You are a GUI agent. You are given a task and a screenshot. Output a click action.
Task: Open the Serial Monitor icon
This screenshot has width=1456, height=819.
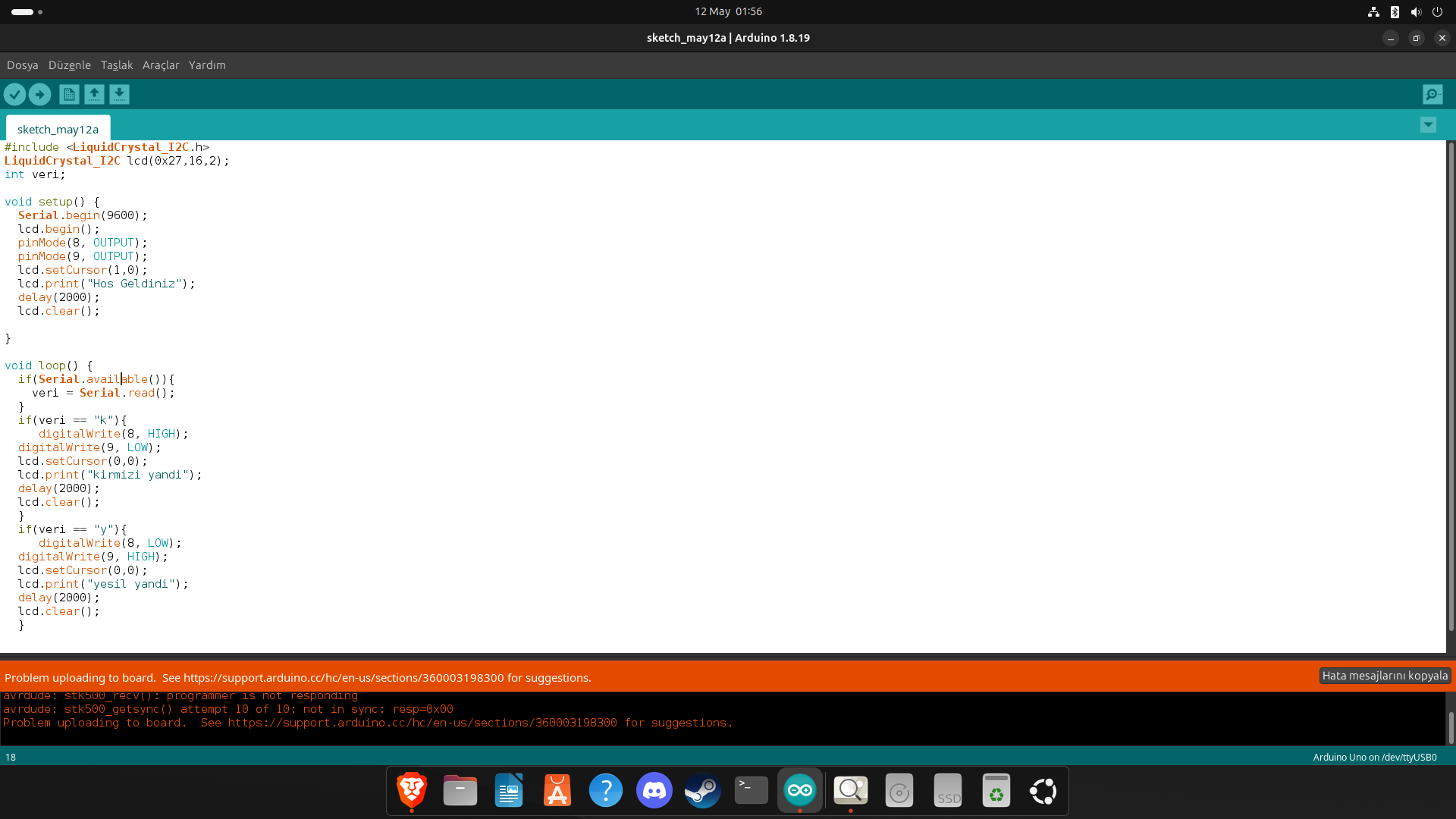coord(1432,94)
